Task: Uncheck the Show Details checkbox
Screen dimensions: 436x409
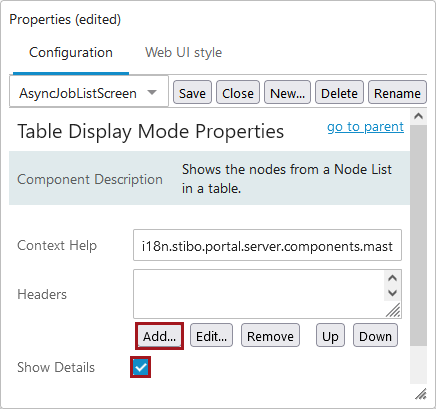Action: click(141, 367)
